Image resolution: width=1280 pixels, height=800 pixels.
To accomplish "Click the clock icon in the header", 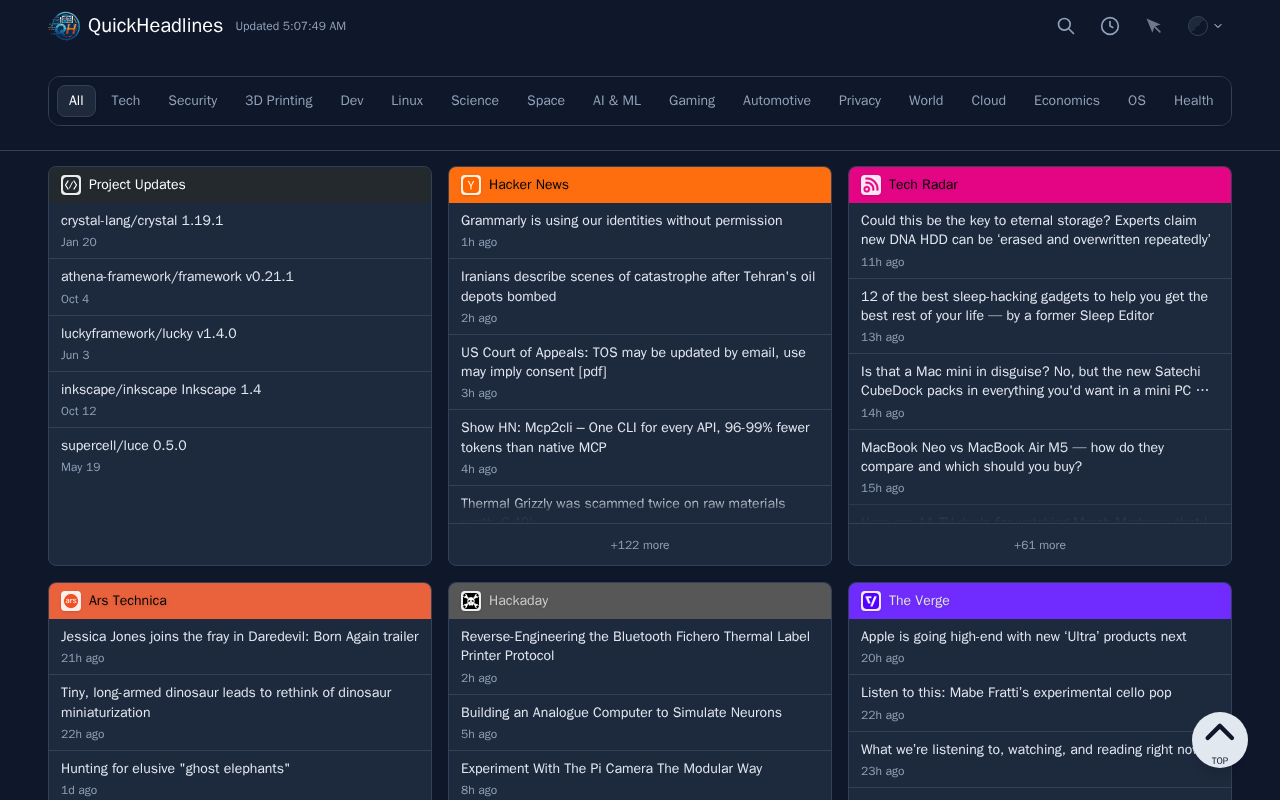I will pos(1110,26).
